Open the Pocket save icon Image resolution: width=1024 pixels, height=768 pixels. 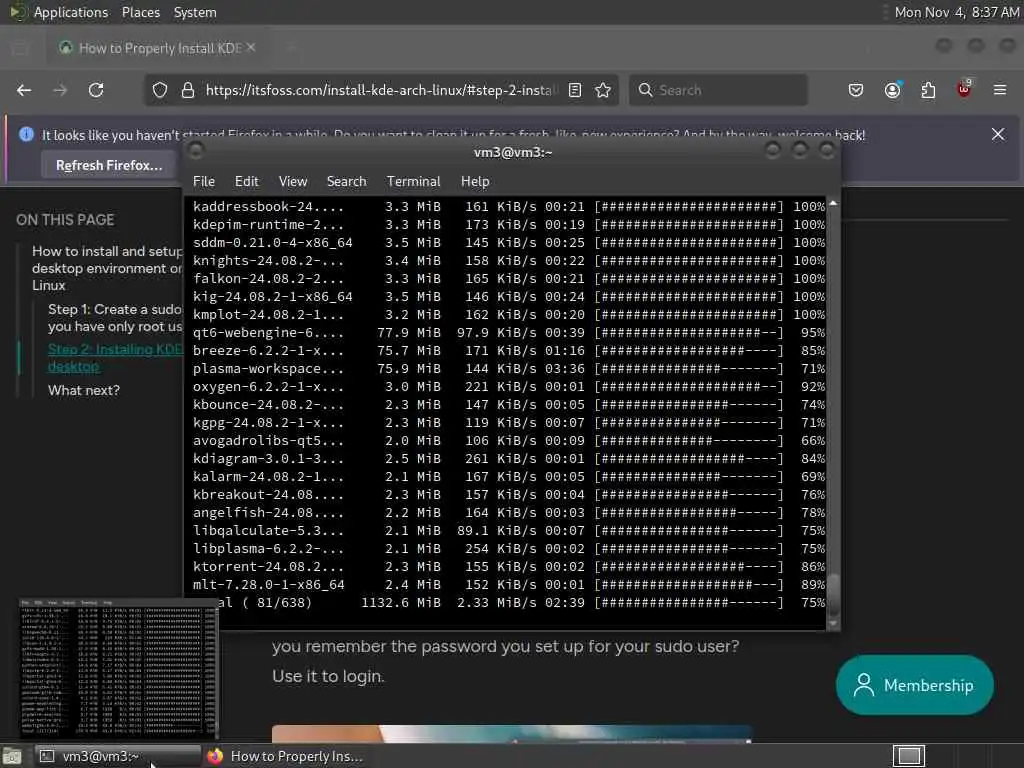click(x=856, y=90)
